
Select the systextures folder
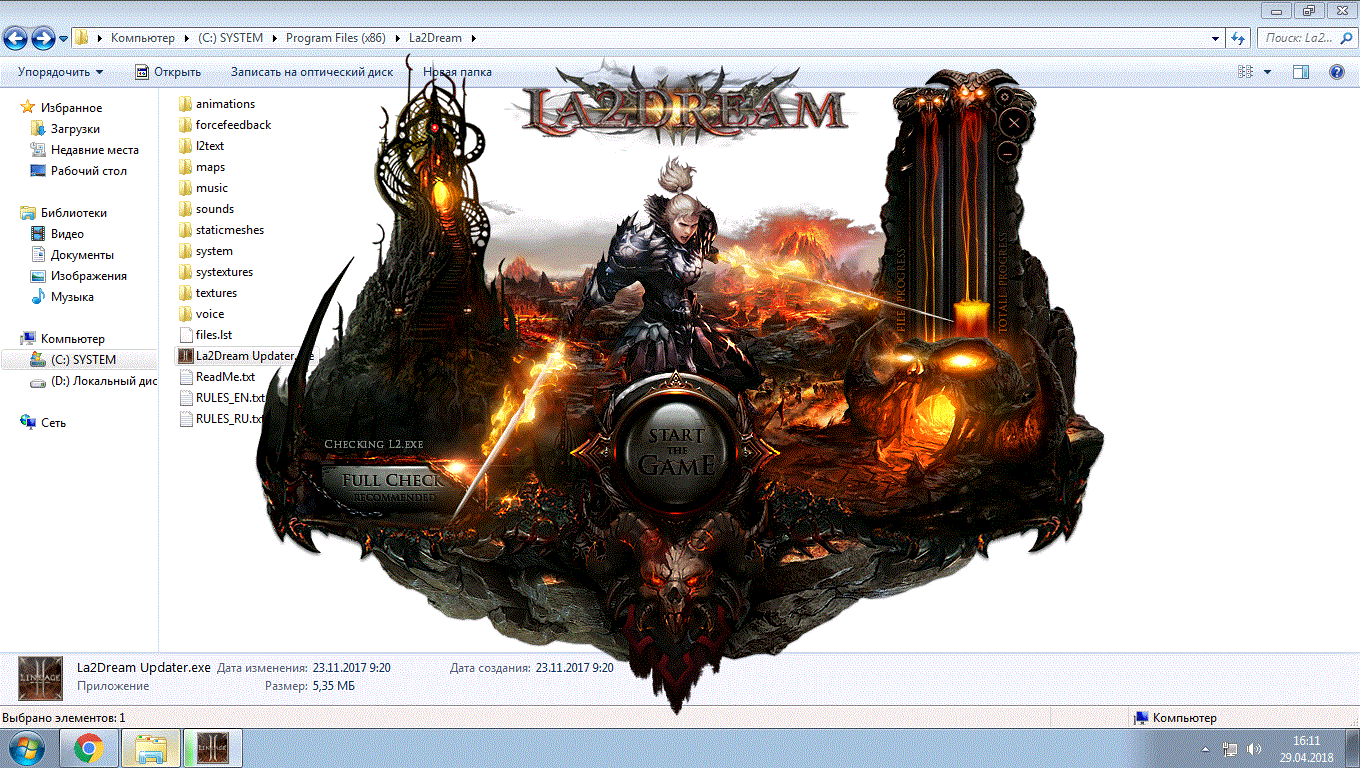[x=216, y=272]
